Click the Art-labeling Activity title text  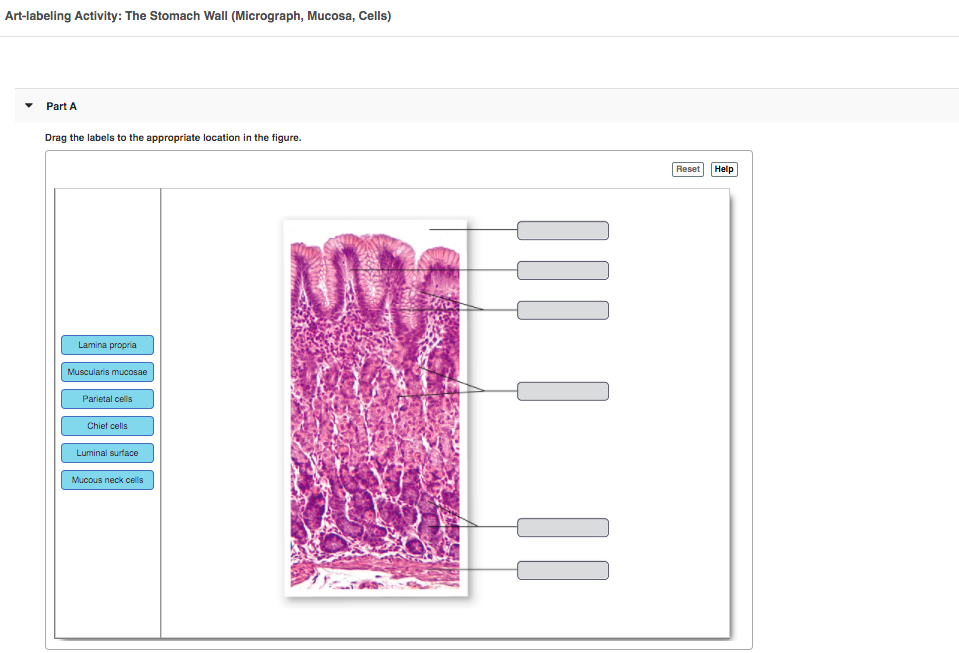pyautogui.click(x=198, y=16)
